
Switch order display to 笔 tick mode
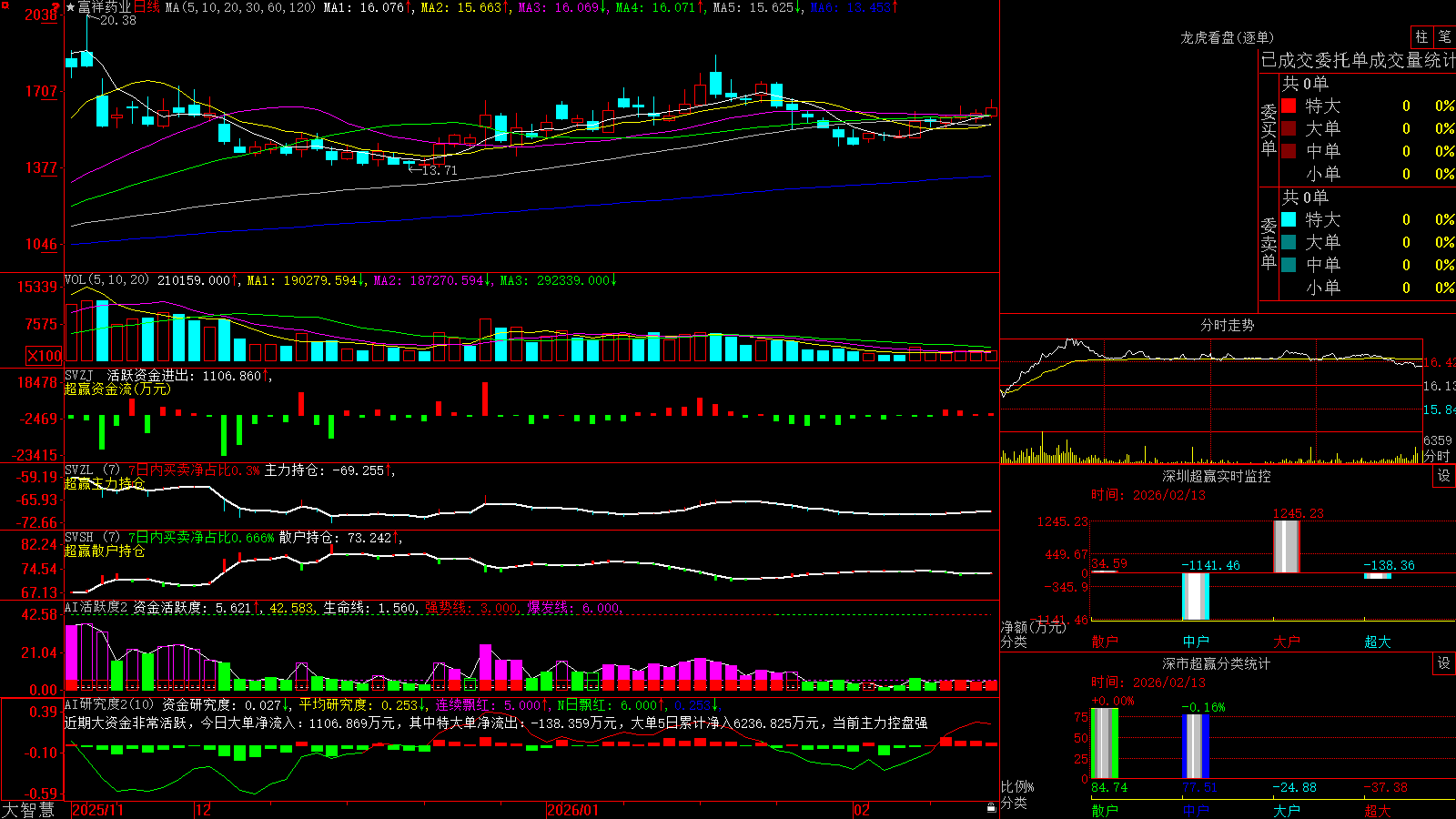tap(1444, 36)
